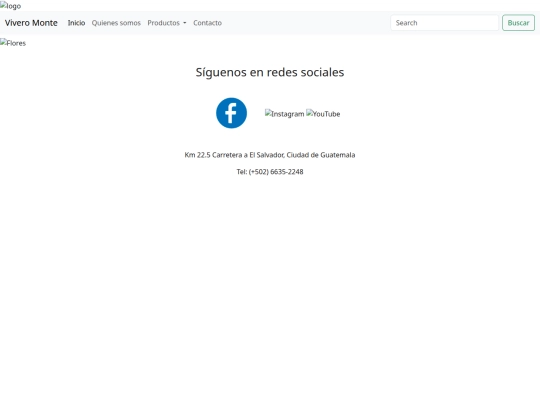Click the Tel: (+502) 6635-2248 text
Image resolution: width=540 pixels, height=405 pixels.
(270, 172)
